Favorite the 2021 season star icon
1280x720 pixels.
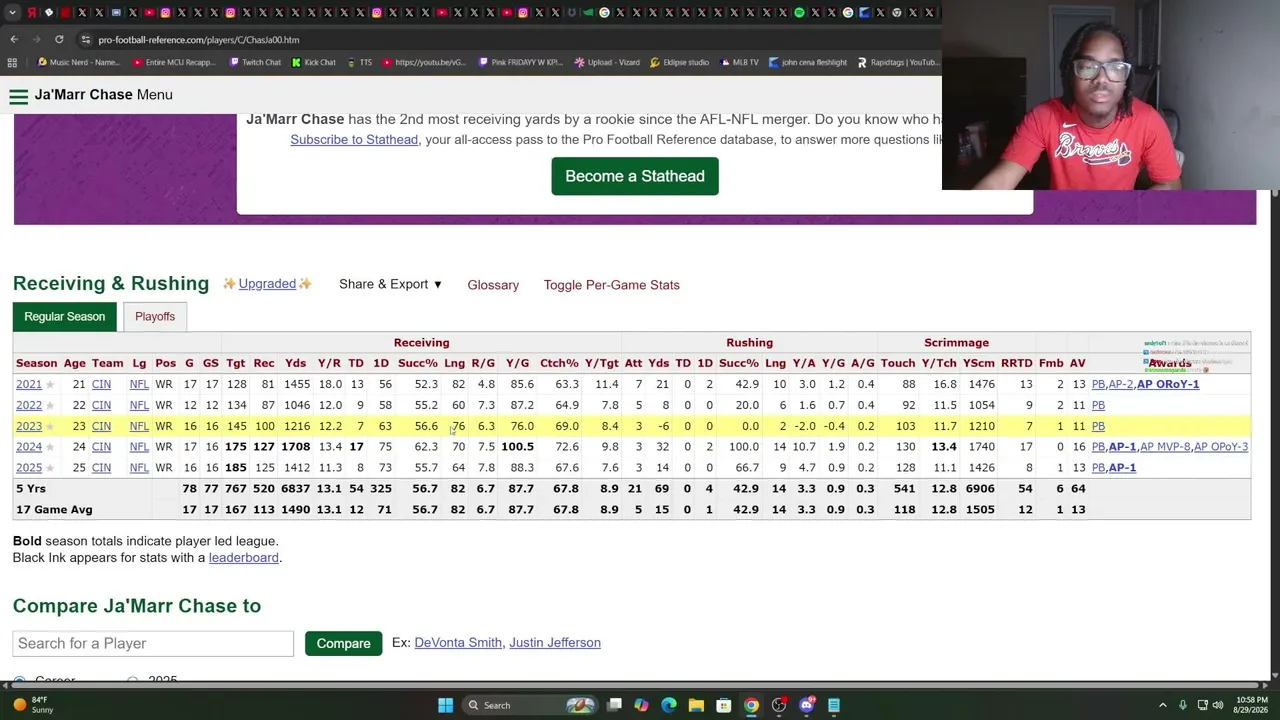[49, 385]
